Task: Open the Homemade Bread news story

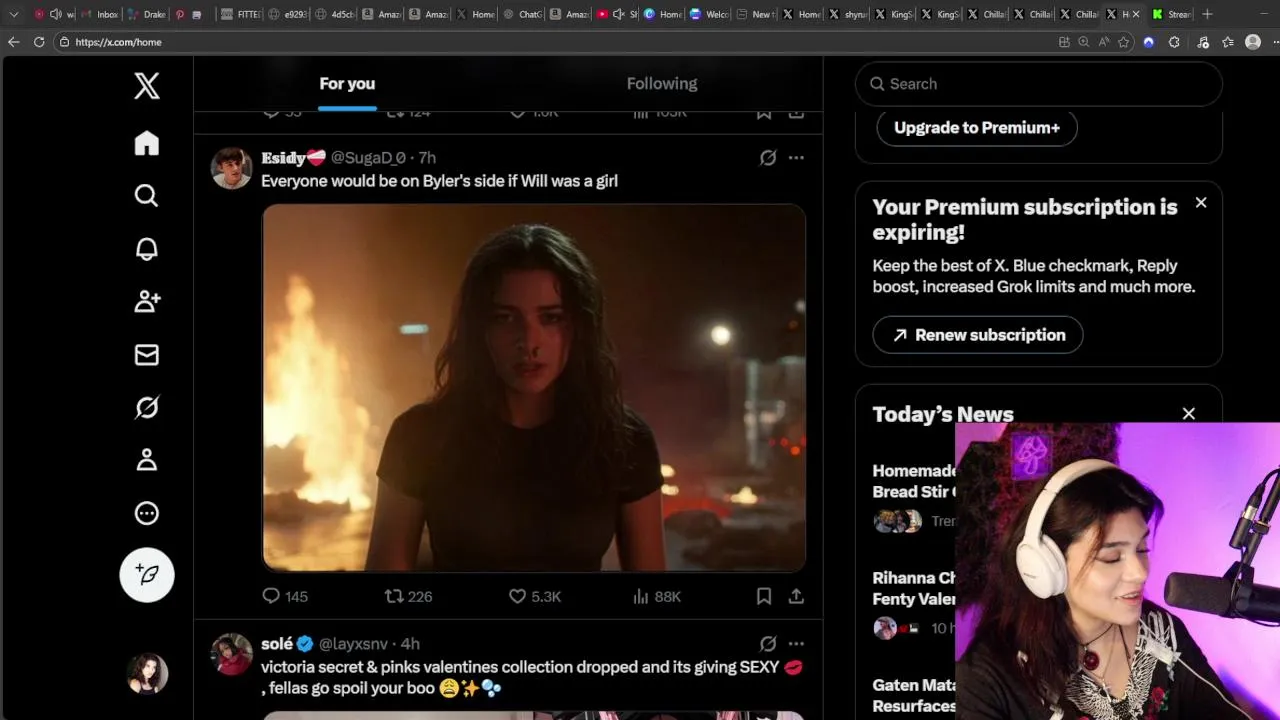Action: click(x=914, y=481)
